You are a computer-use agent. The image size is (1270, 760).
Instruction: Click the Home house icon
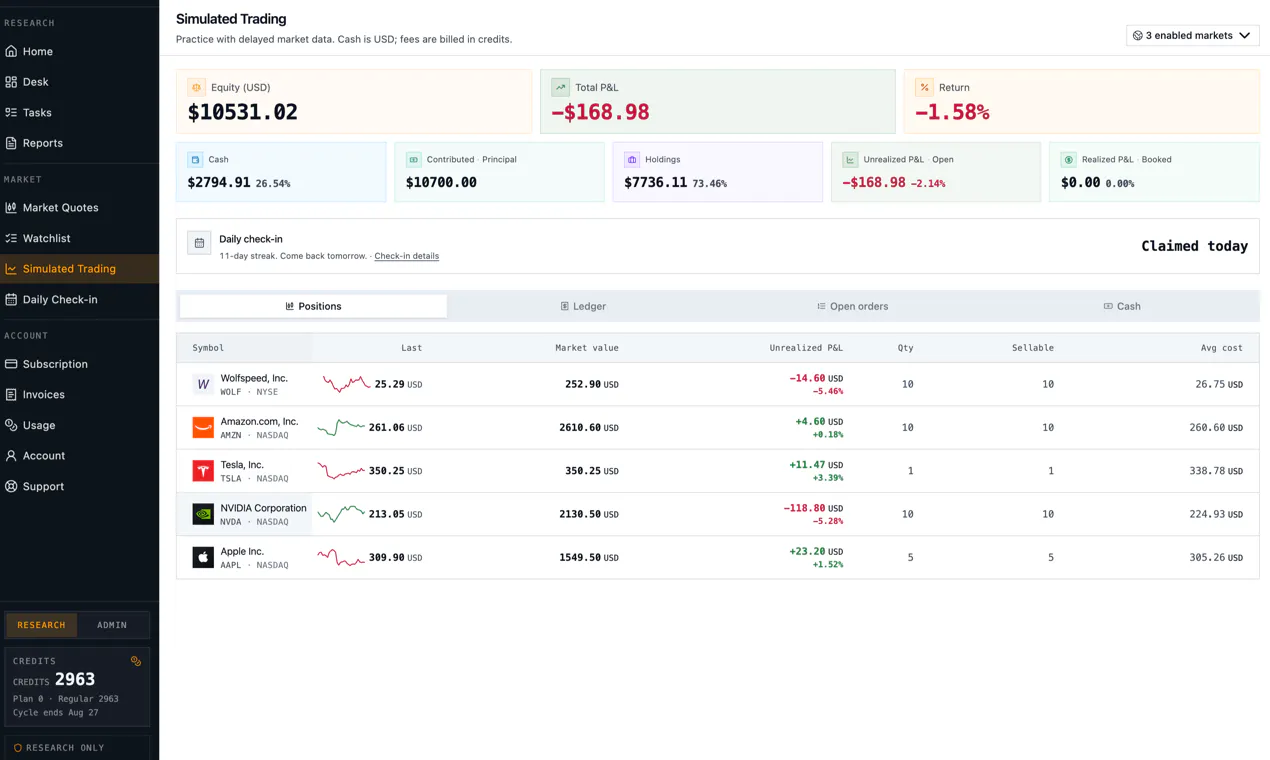pyautogui.click(x=11, y=51)
